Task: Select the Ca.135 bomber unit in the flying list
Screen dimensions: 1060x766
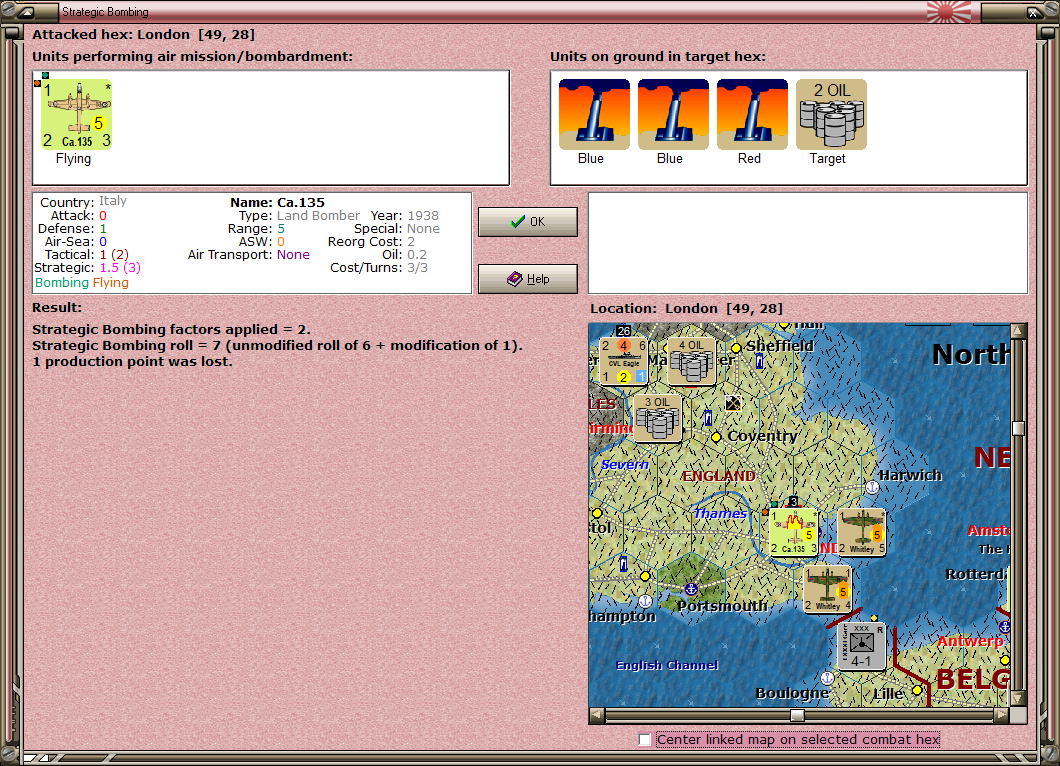Action: tap(76, 114)
